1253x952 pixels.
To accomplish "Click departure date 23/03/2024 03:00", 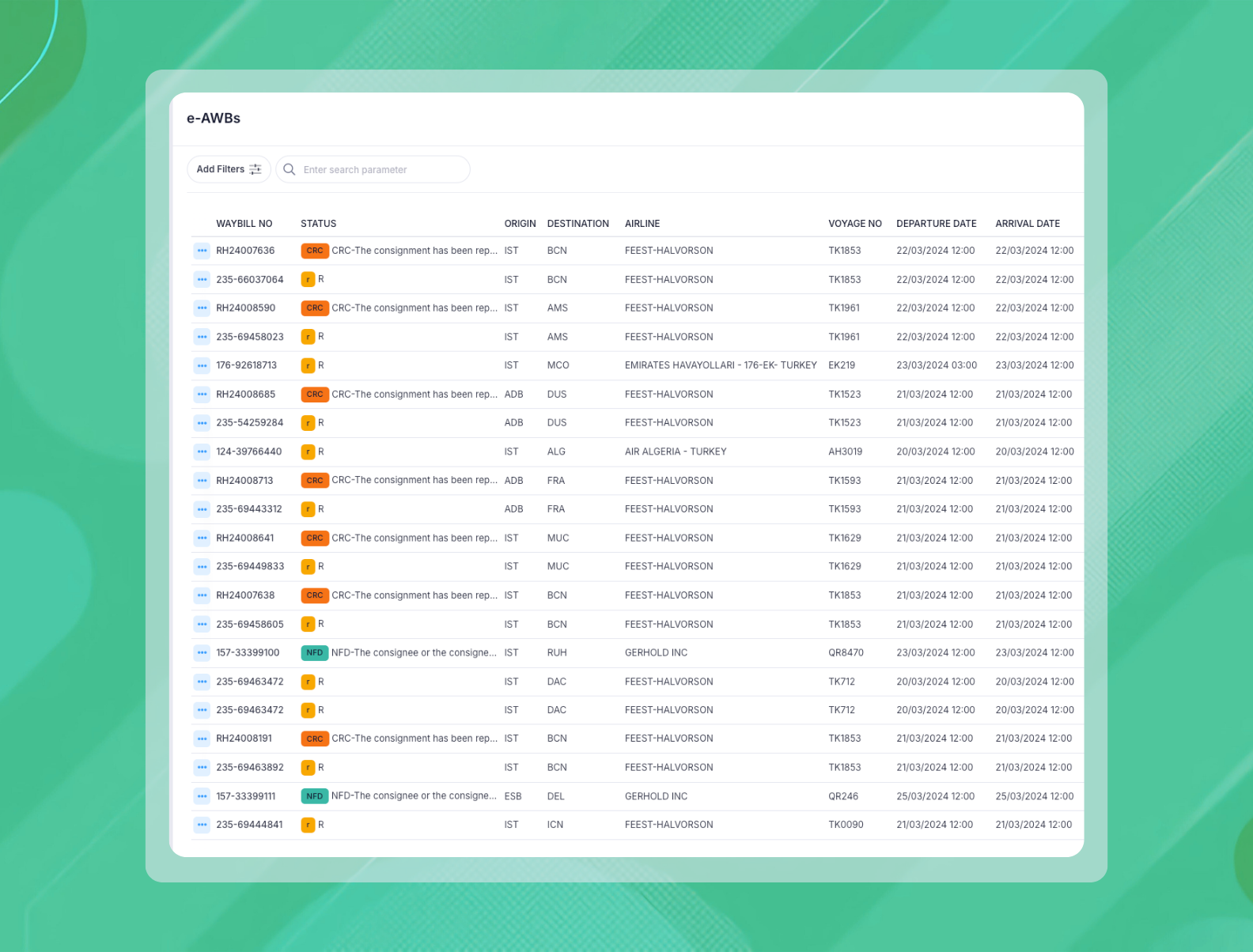I will (937, 366).
